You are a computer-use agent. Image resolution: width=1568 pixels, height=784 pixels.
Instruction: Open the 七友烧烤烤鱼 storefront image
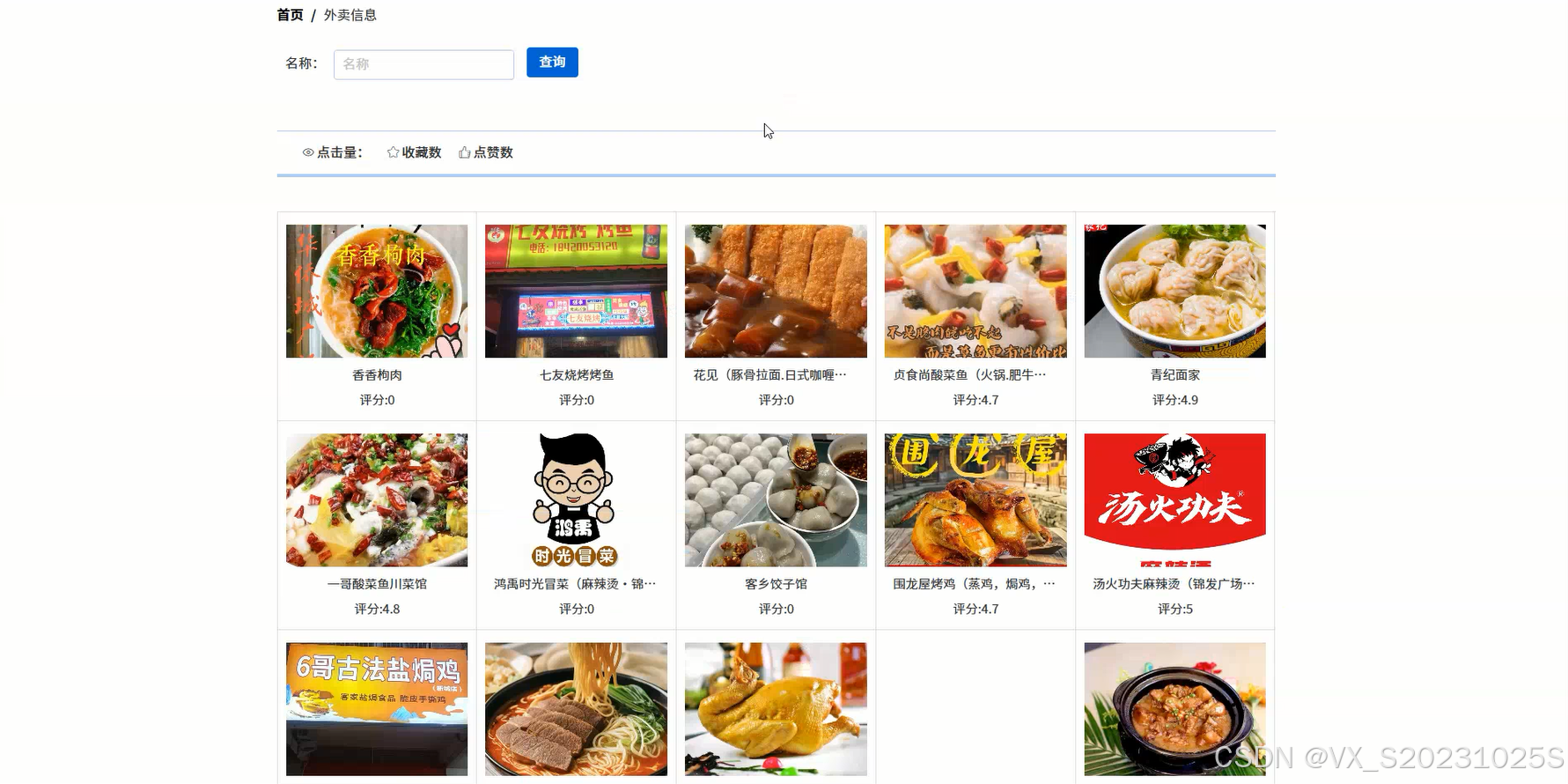coord(576,291)
